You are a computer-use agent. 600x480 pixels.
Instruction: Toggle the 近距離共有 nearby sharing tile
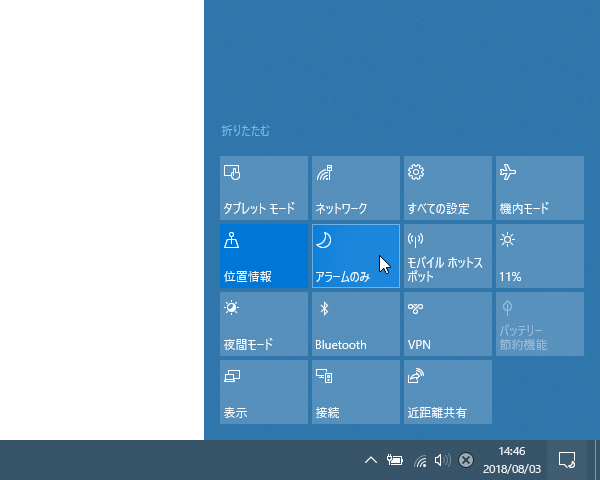coord(448,392)
